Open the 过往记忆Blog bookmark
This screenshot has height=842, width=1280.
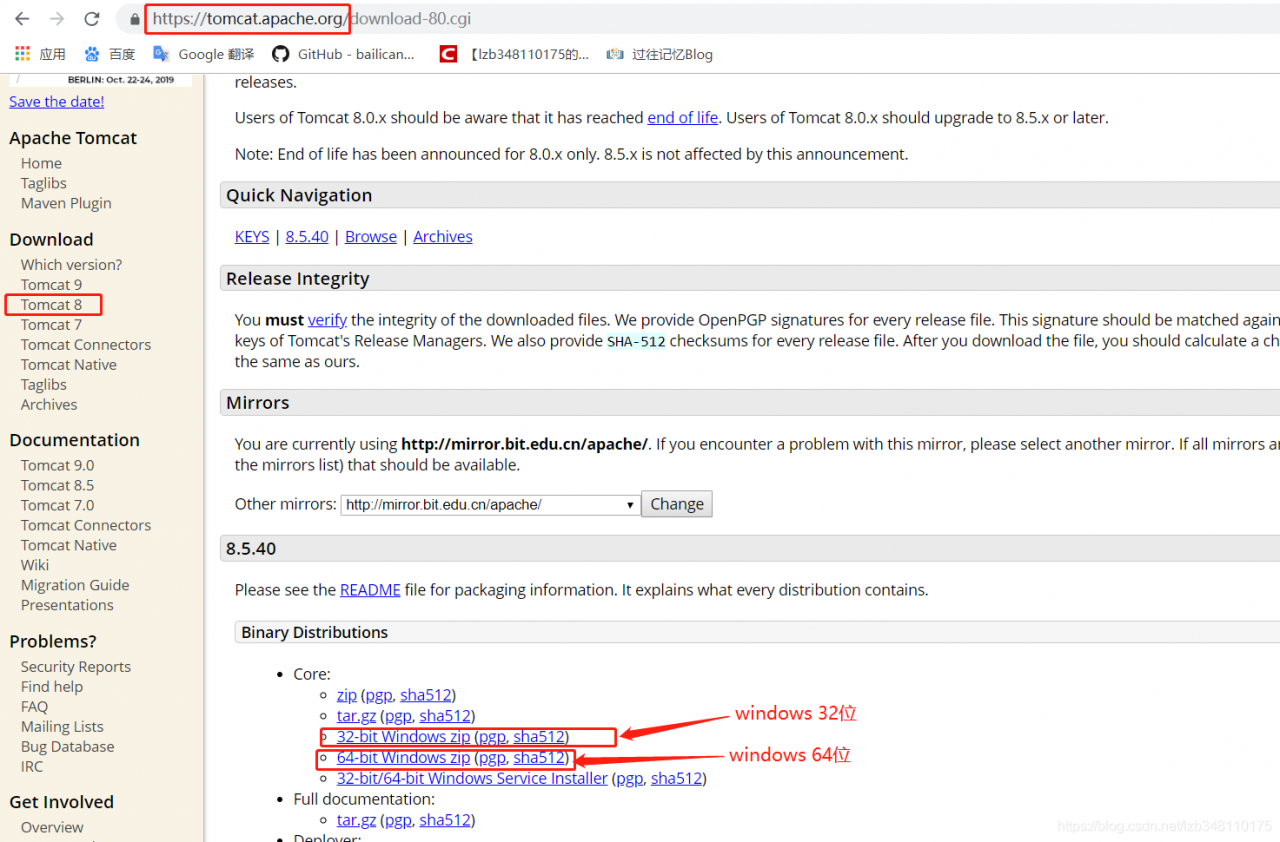pos(660,54)
